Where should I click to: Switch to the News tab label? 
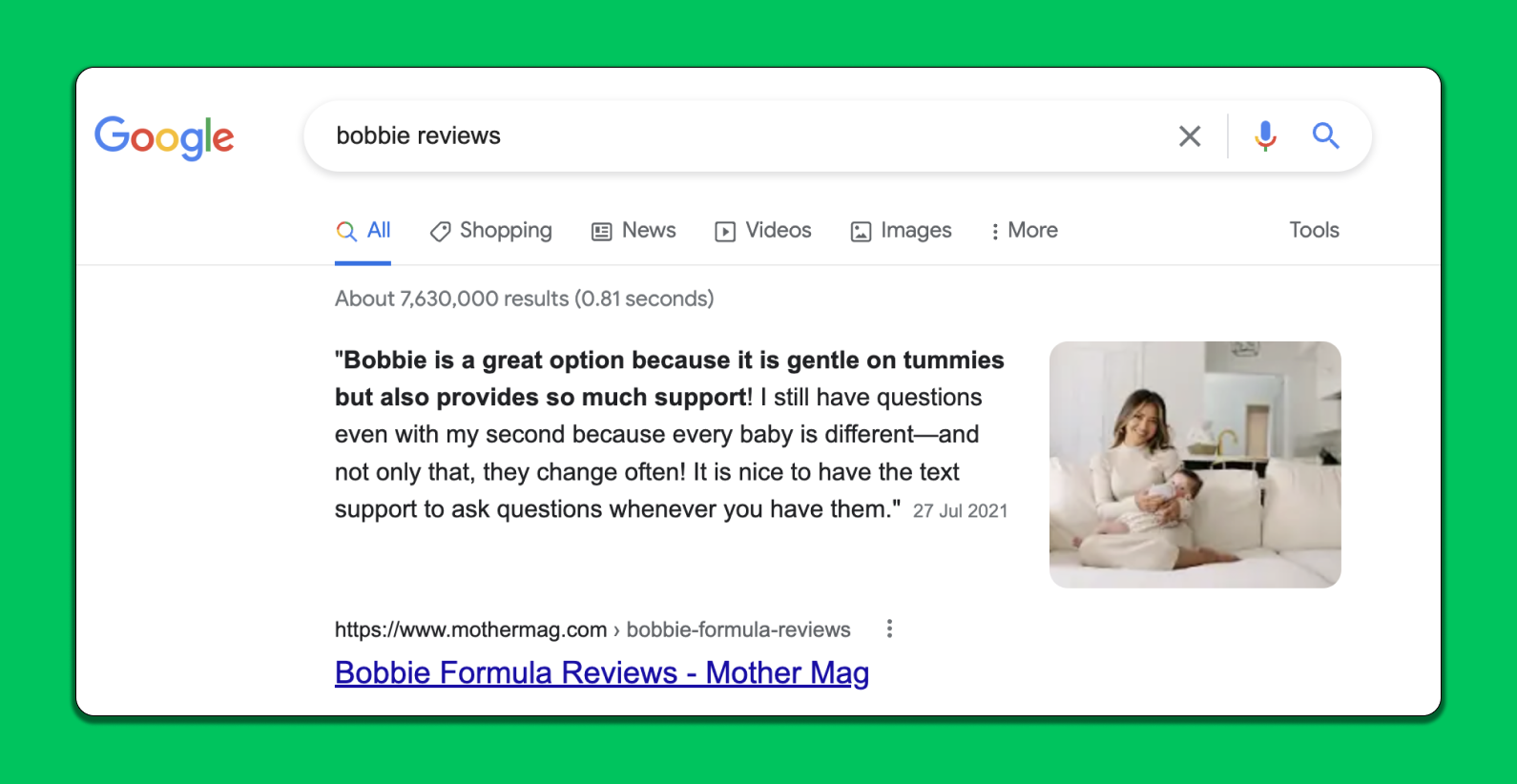[649, 230]
